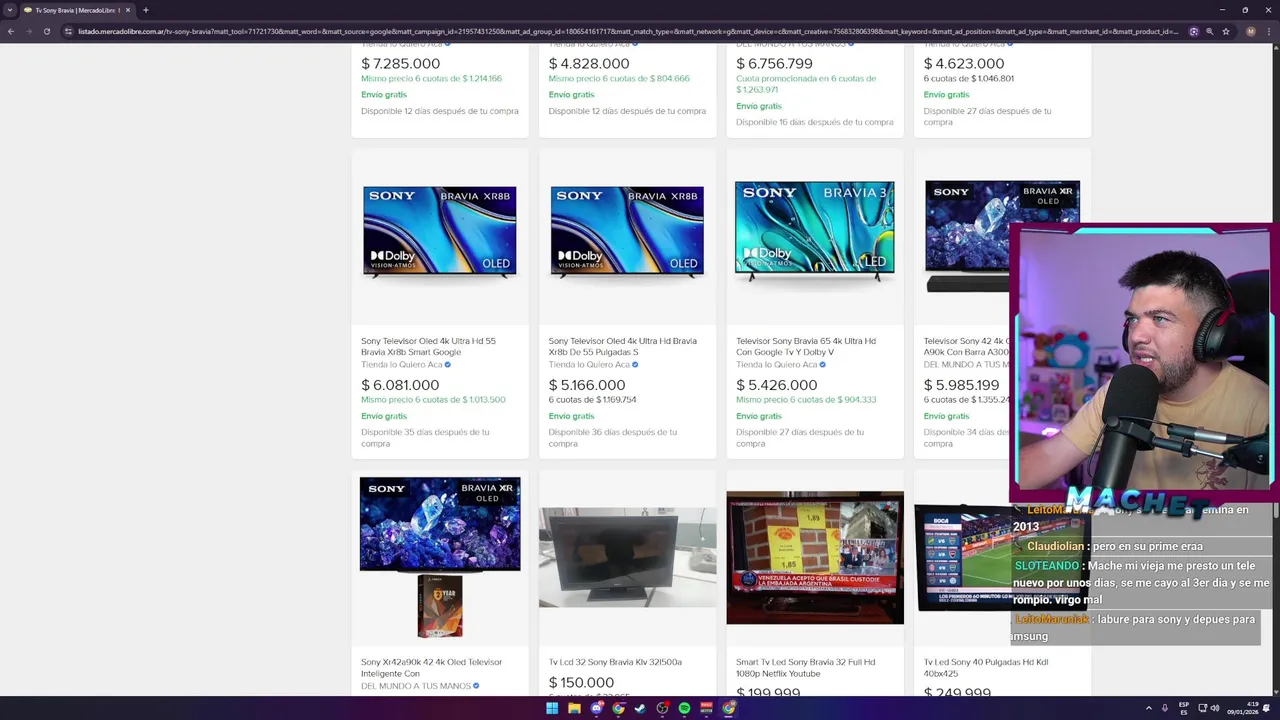This screenshot has height=720, width=1280.
Task: Open OBS Studio from the taskbar
Action: pyautogui.click(x=662, y=708)
